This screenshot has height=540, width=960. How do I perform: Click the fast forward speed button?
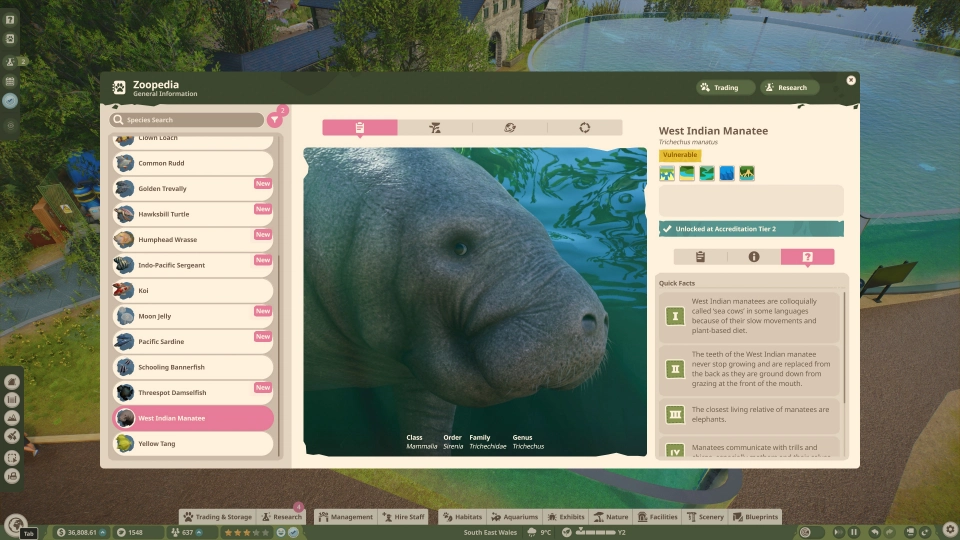(838, 532)
